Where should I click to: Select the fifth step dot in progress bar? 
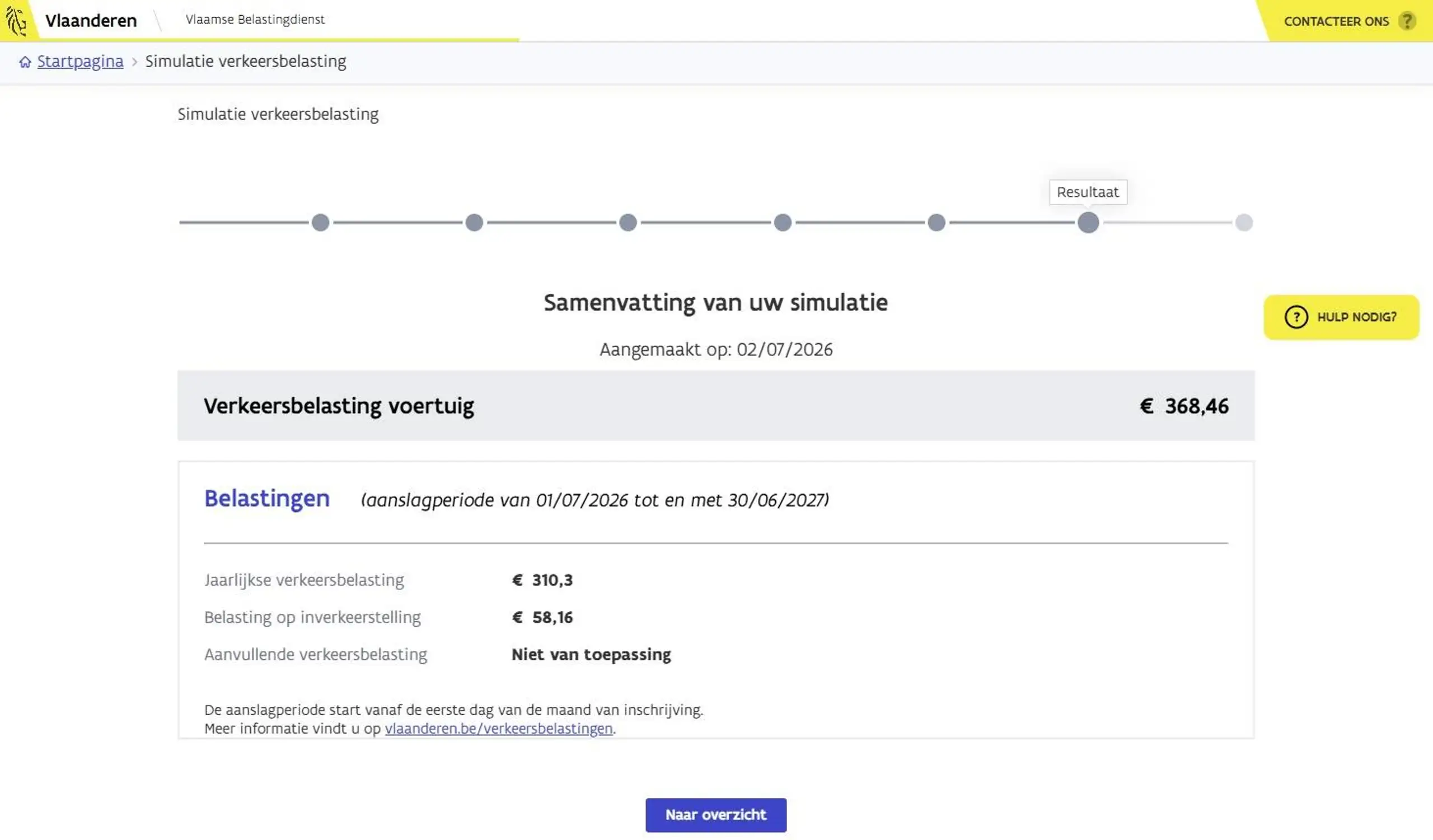936,223
